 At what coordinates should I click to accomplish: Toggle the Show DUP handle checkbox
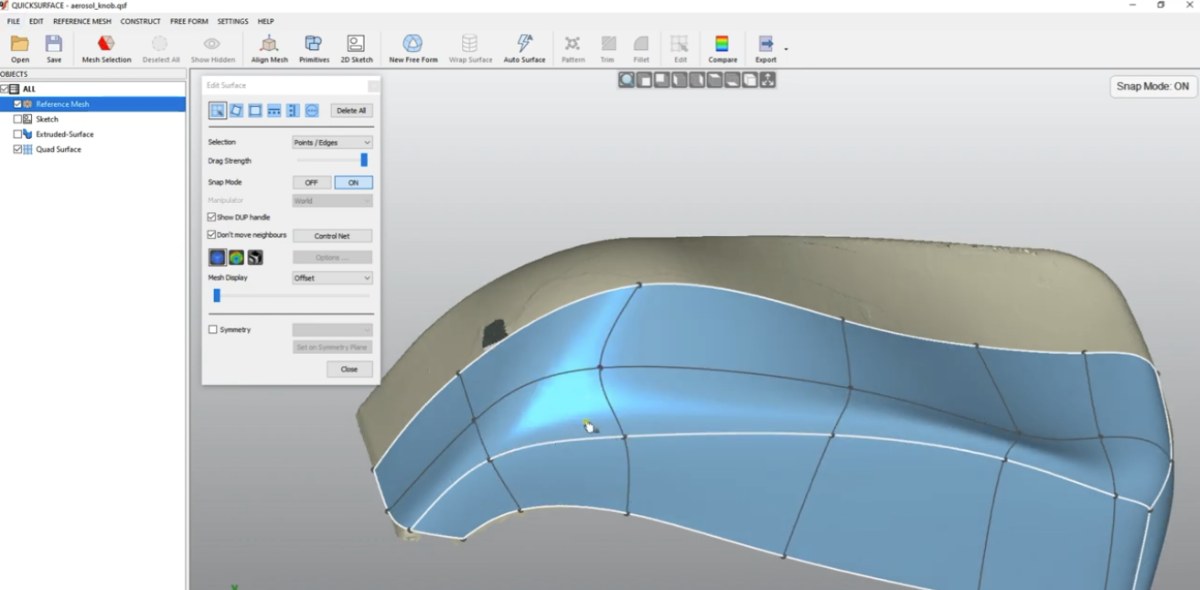pyautogui.click(x=212, y=217)
